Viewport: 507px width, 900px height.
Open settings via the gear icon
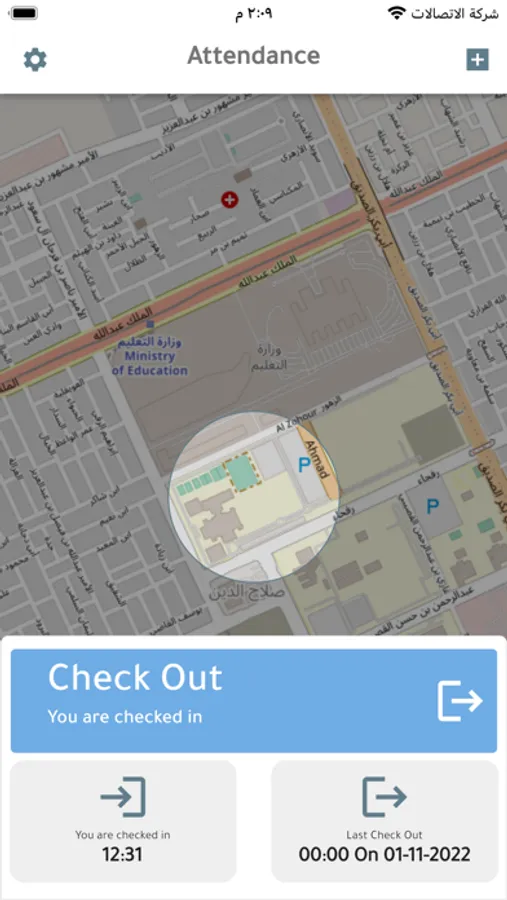[x=35, y=60]
